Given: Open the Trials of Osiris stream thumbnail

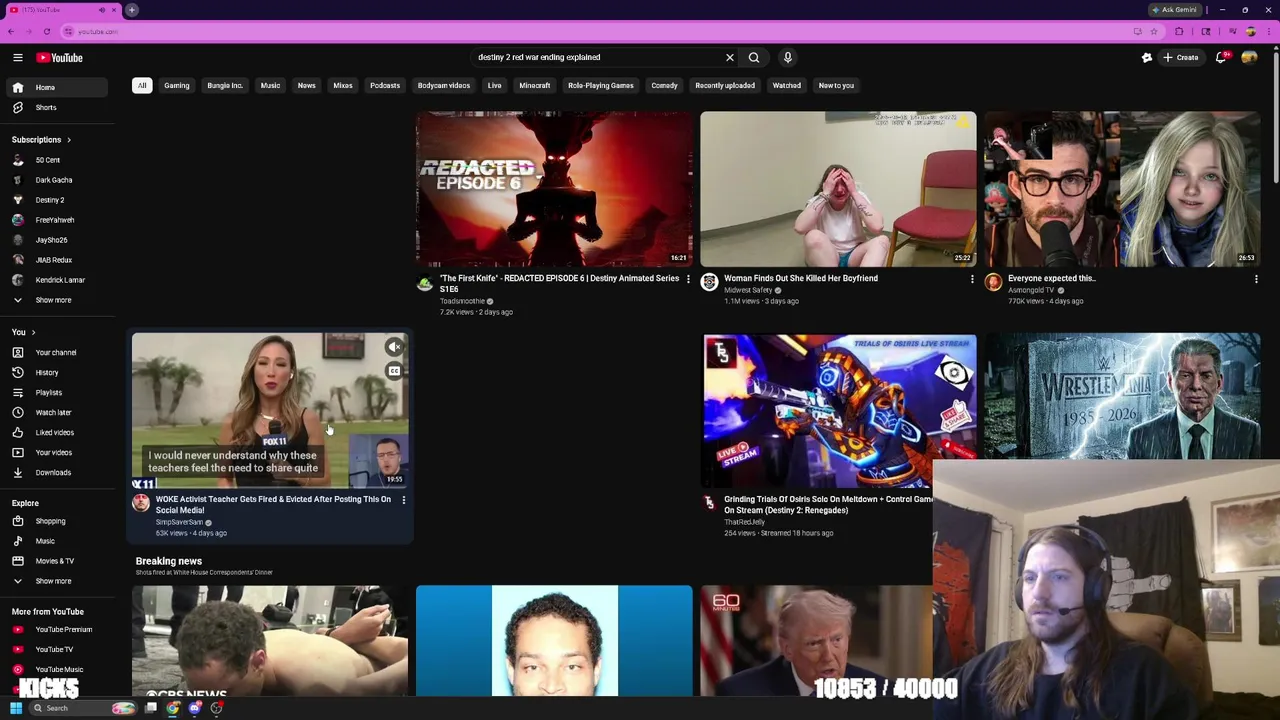Looking at the screenshot, I should pos(839,411).
